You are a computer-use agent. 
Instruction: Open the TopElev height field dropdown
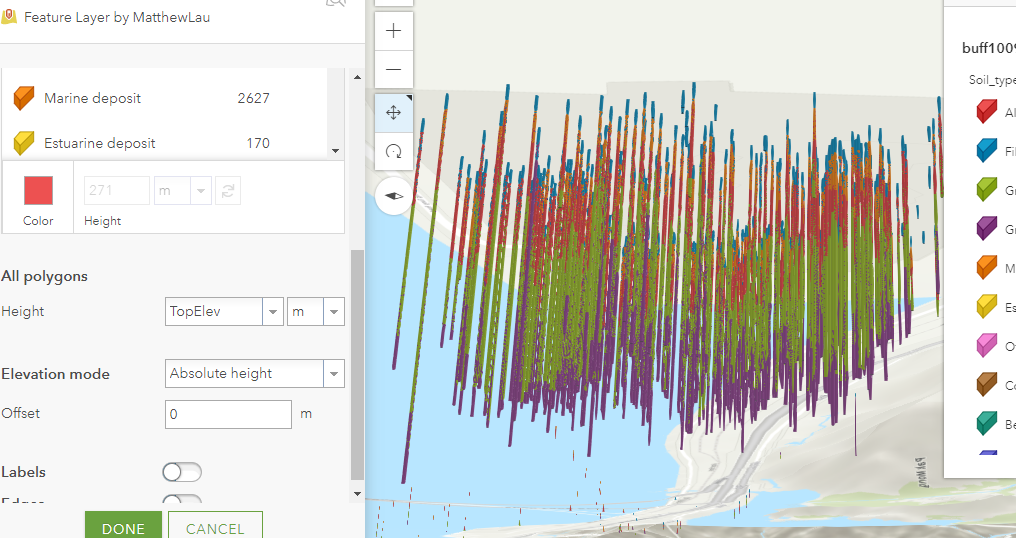(x=273, y=312)
